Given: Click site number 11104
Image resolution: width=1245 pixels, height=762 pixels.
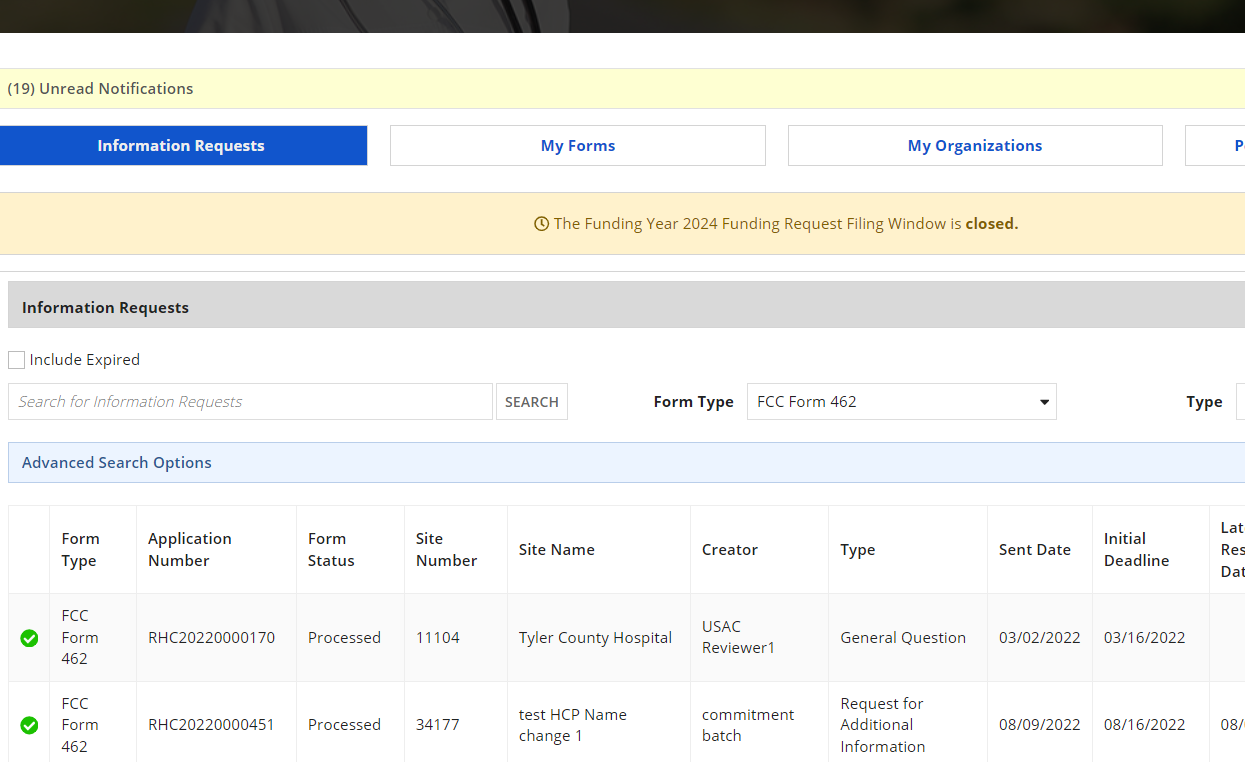Looking at the screenshot, I should [438, 638].
